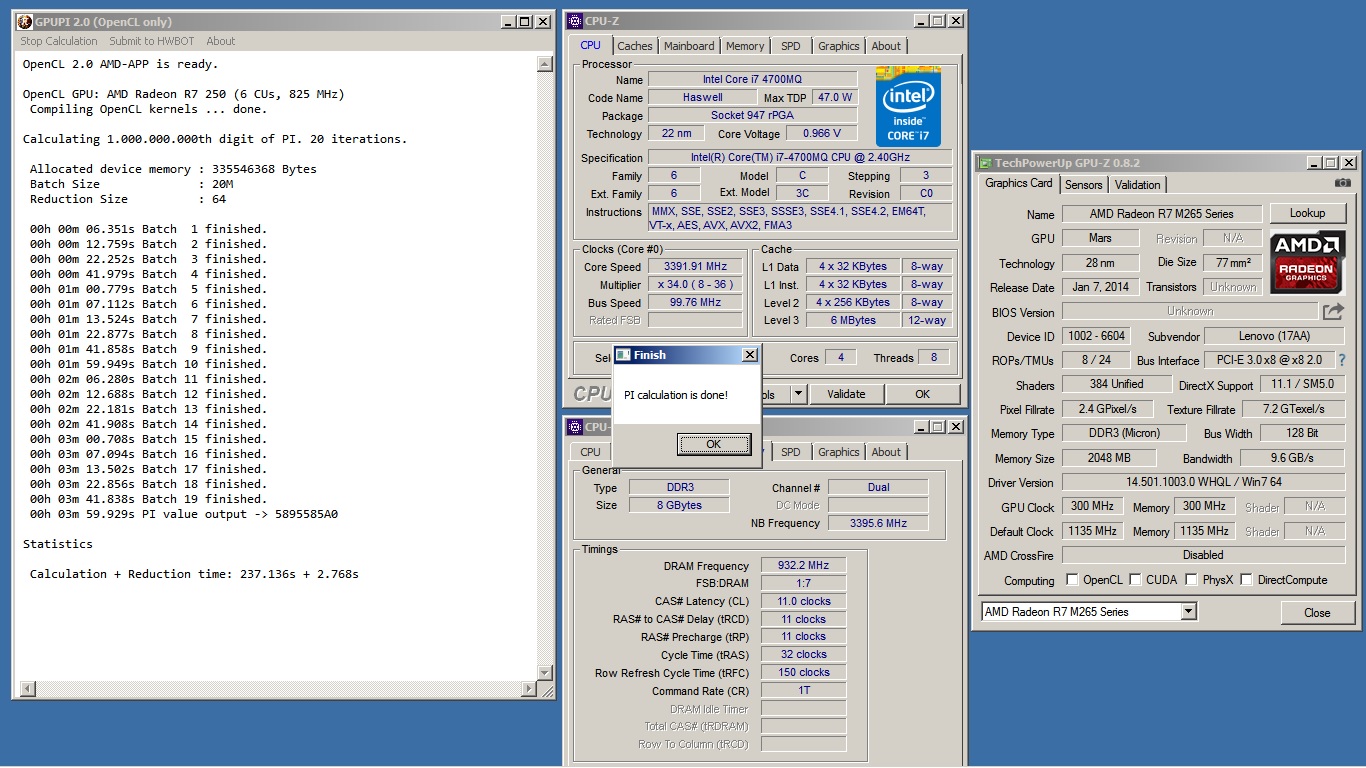
Task: Switch to the Caches tab in upper CPU-Z
Action: coord(635,46)
